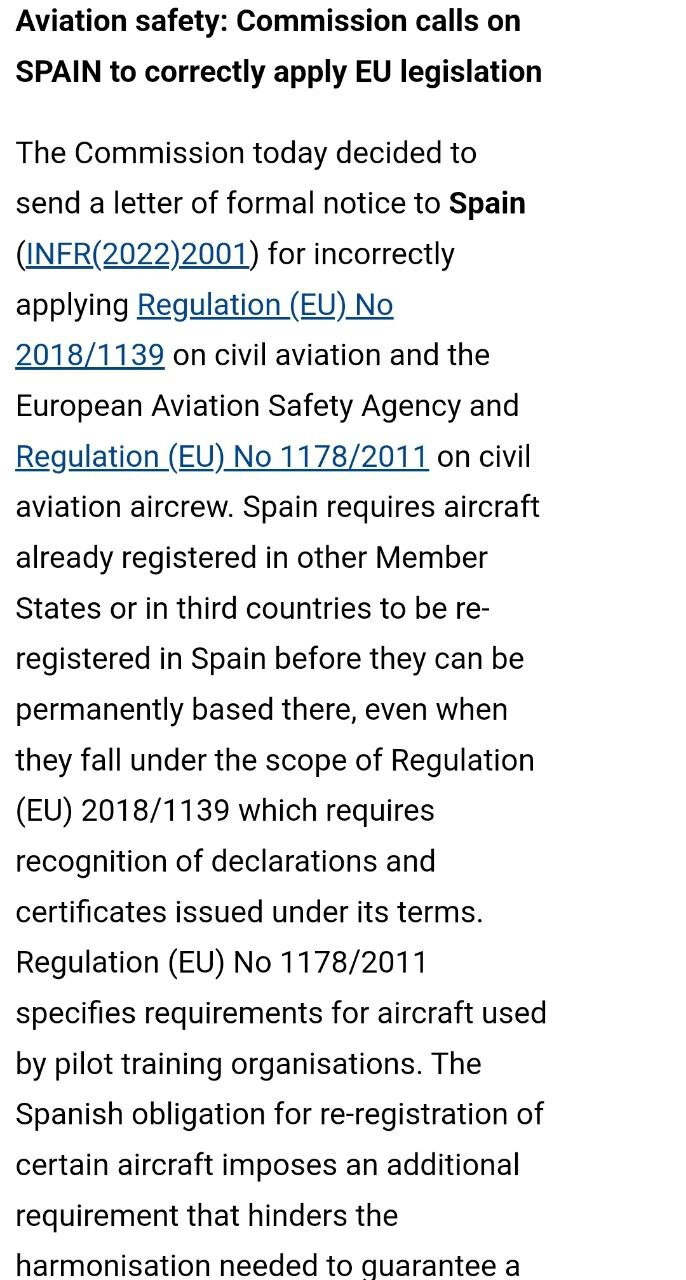This screenshot has width=686, height=1280.
Task: Click the words "for incorrectly"
Action: point(361,255)
